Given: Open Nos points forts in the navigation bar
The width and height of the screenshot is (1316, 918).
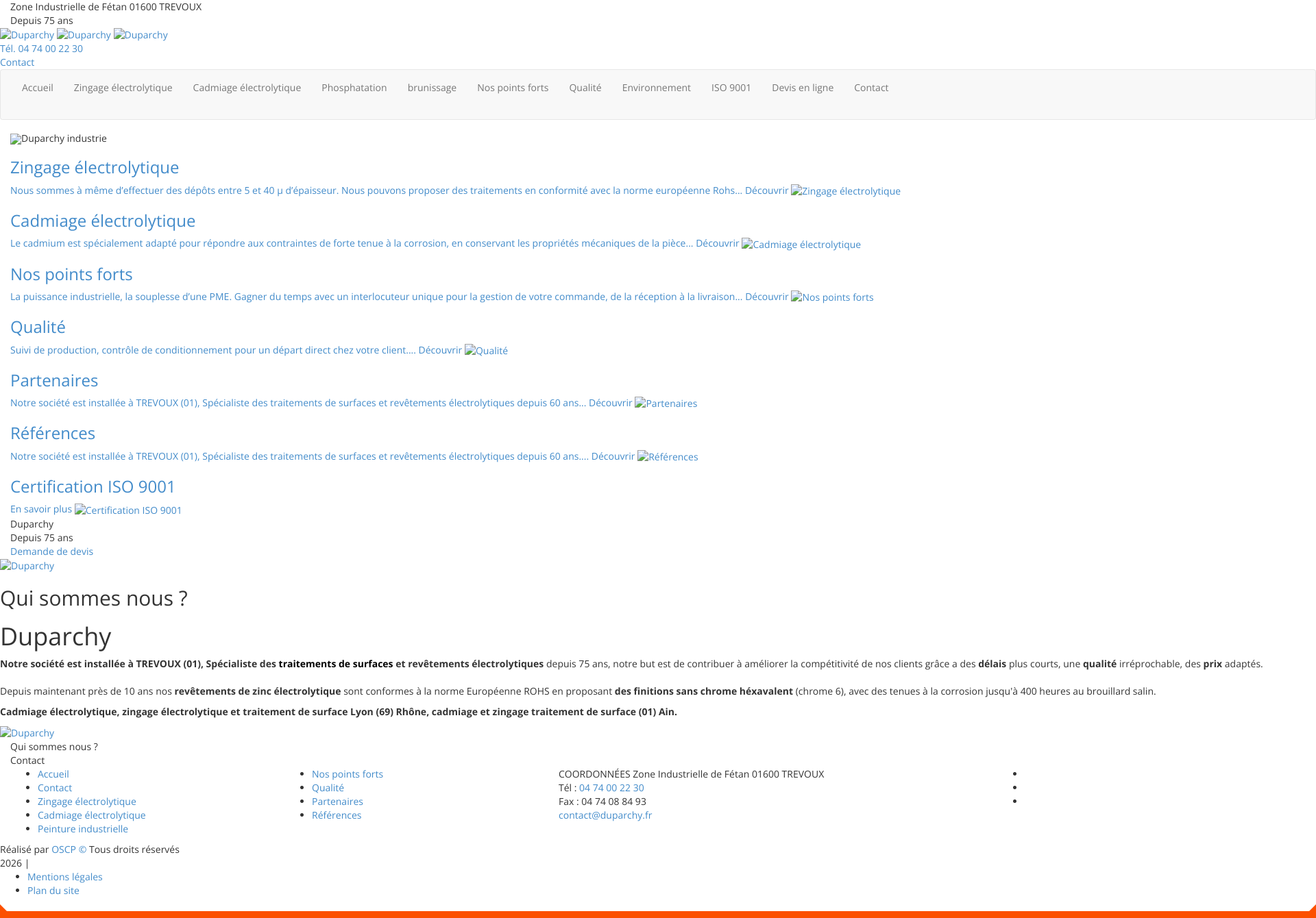Looking at the screenshot, I should pyautogui.click(x=513, y=88).
